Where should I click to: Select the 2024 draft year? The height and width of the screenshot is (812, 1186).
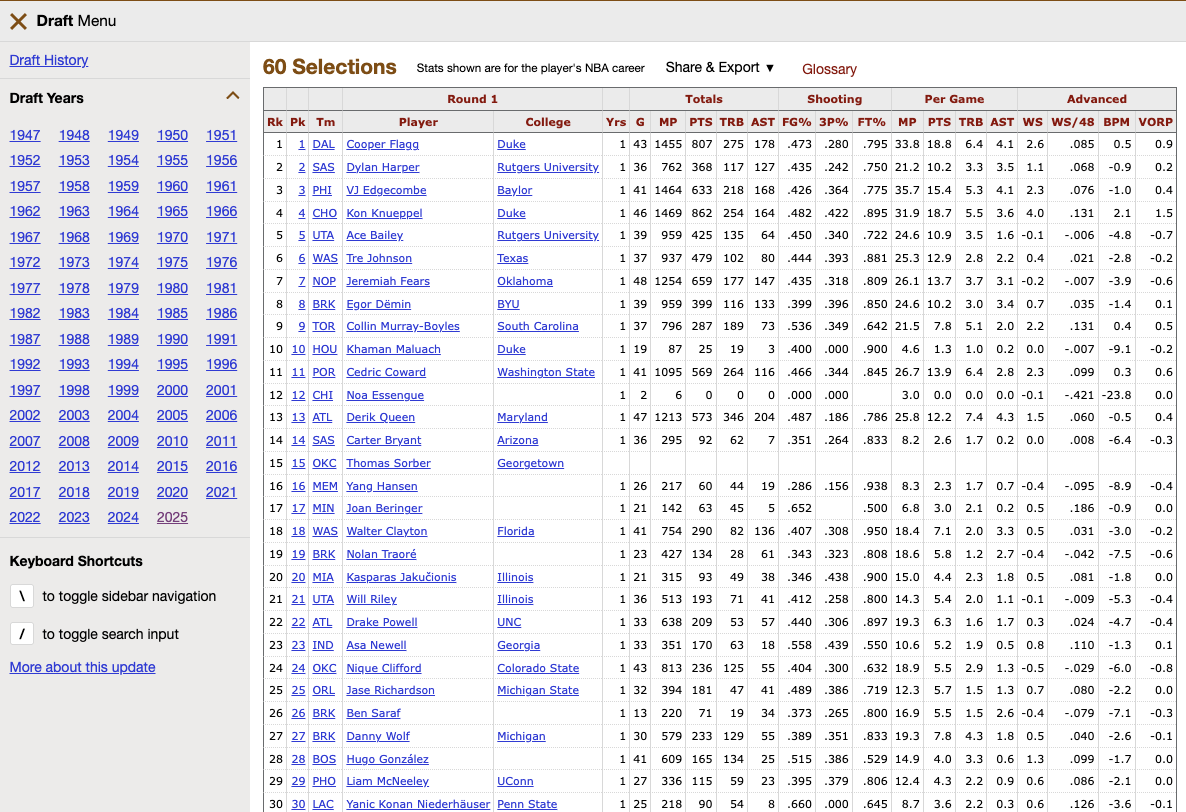(x=122, y=517)
